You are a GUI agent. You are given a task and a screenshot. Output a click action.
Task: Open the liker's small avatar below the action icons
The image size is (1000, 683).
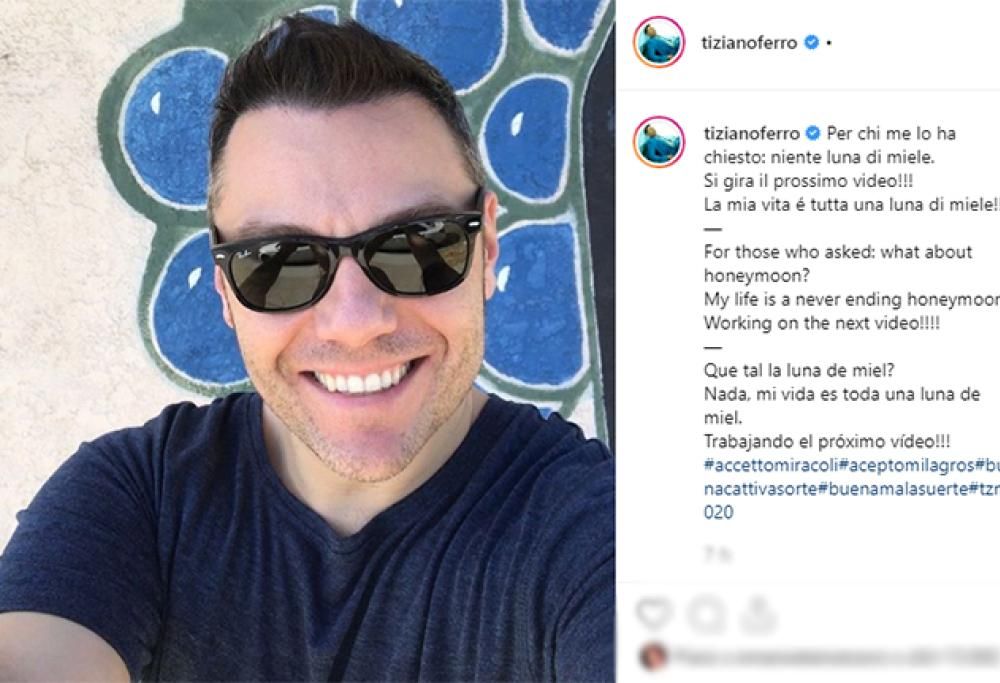coord(652,657)
